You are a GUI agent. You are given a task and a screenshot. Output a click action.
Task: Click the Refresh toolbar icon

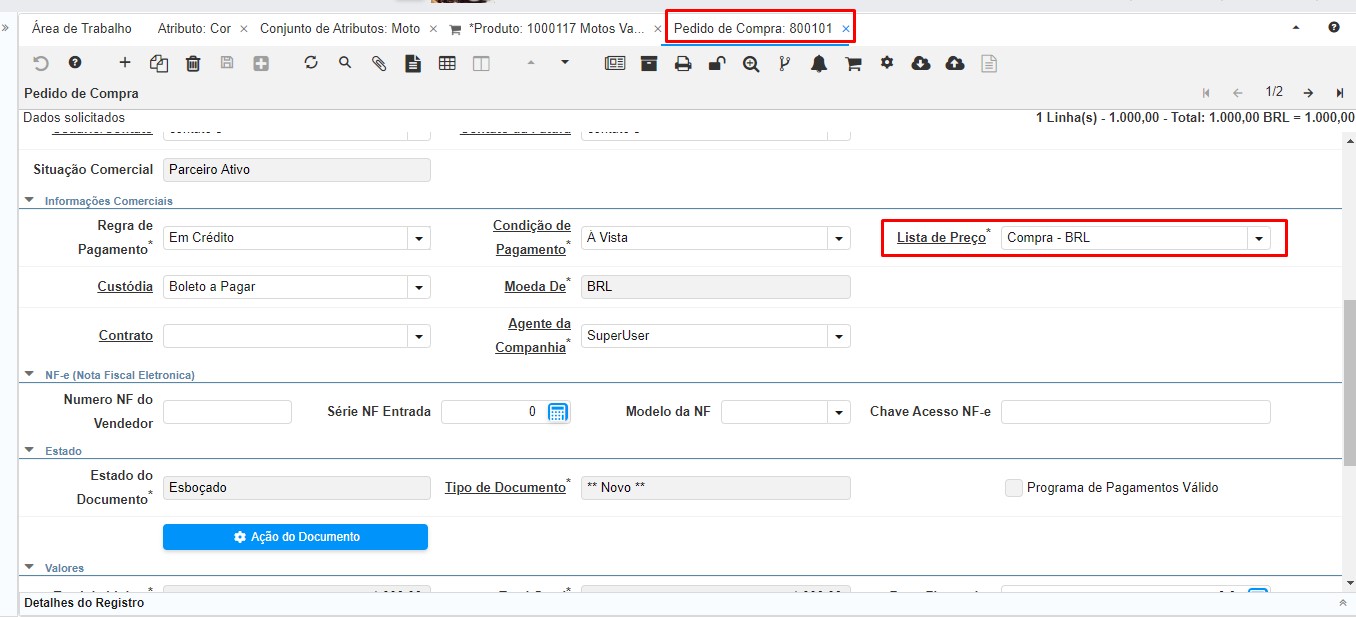tap(311, 63)
